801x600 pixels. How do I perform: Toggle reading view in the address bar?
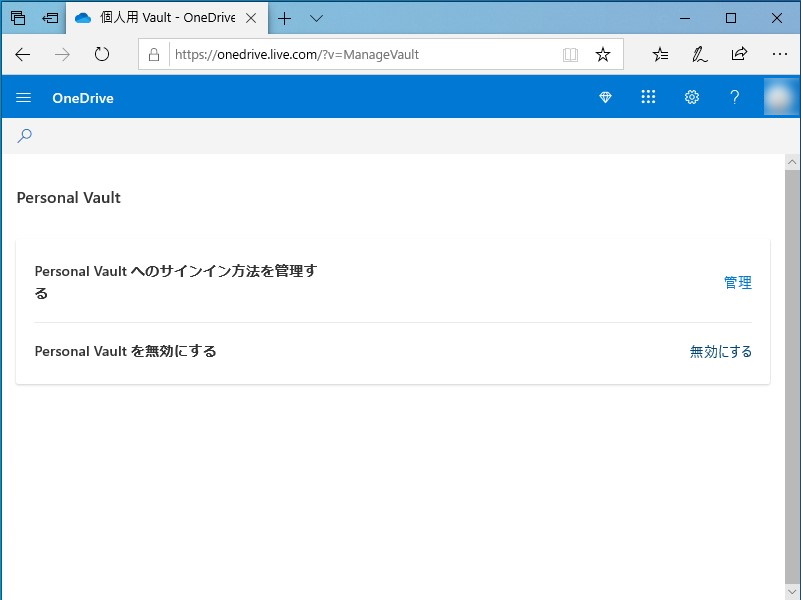[570, 55]
